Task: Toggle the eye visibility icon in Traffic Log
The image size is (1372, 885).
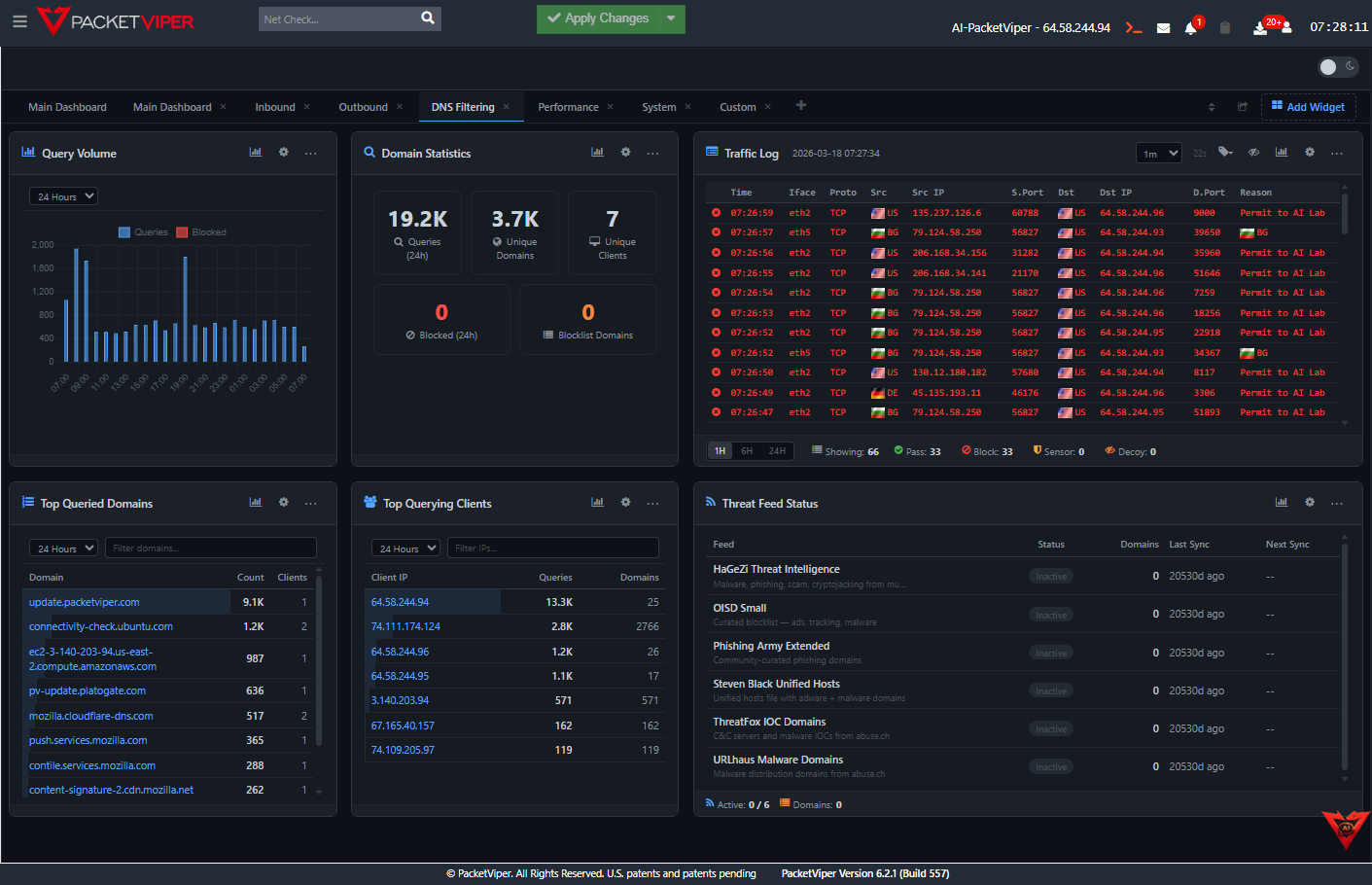Action: tap(1253, 152)
